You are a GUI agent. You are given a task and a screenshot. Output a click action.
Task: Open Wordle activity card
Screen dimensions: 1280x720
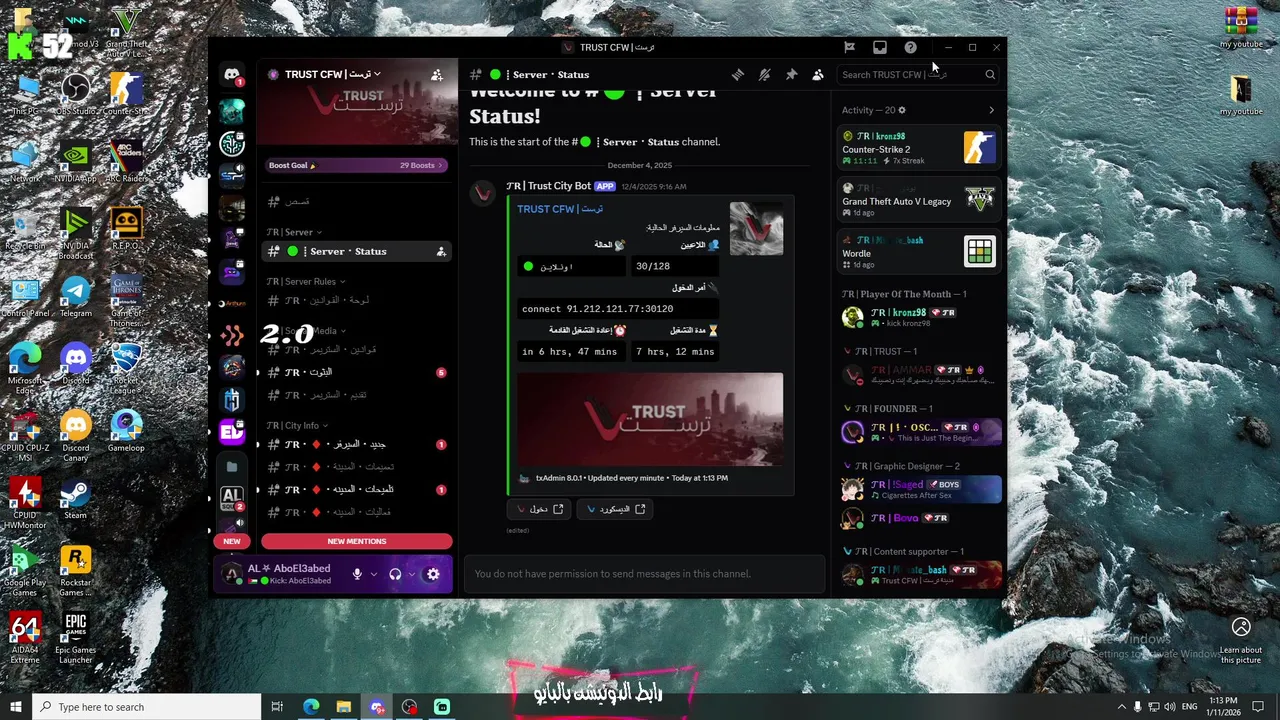(919, 252)
